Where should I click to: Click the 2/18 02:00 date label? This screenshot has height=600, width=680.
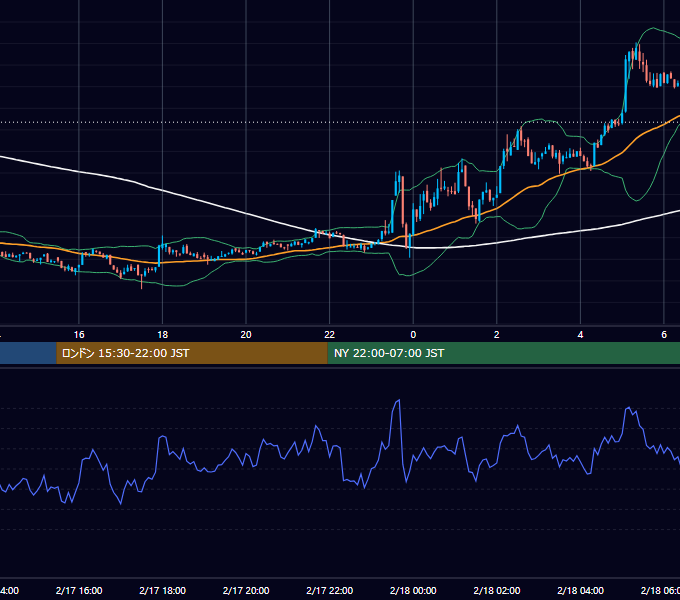[497, 590]
